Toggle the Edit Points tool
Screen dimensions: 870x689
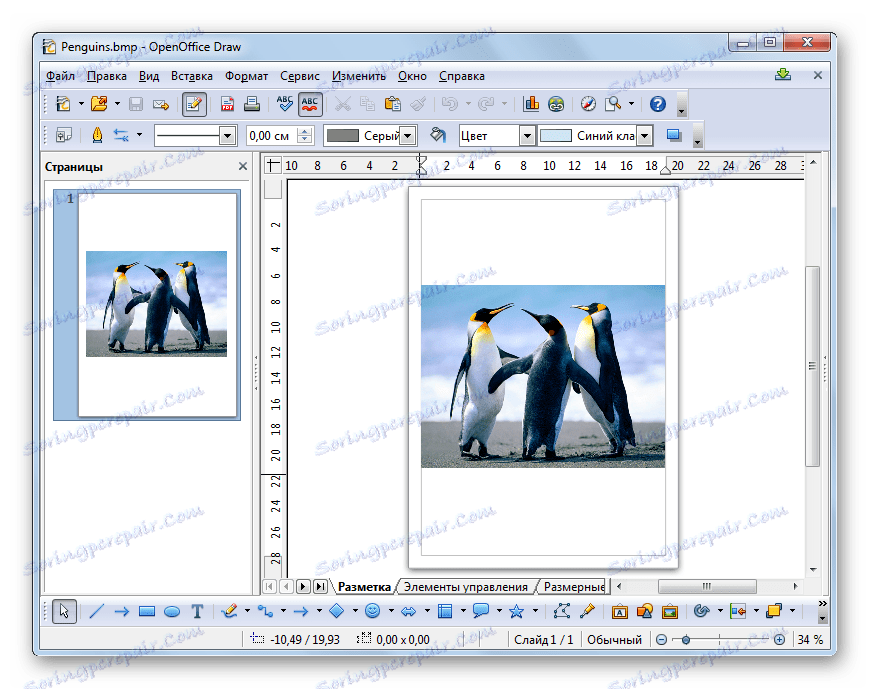coord(562,611)
